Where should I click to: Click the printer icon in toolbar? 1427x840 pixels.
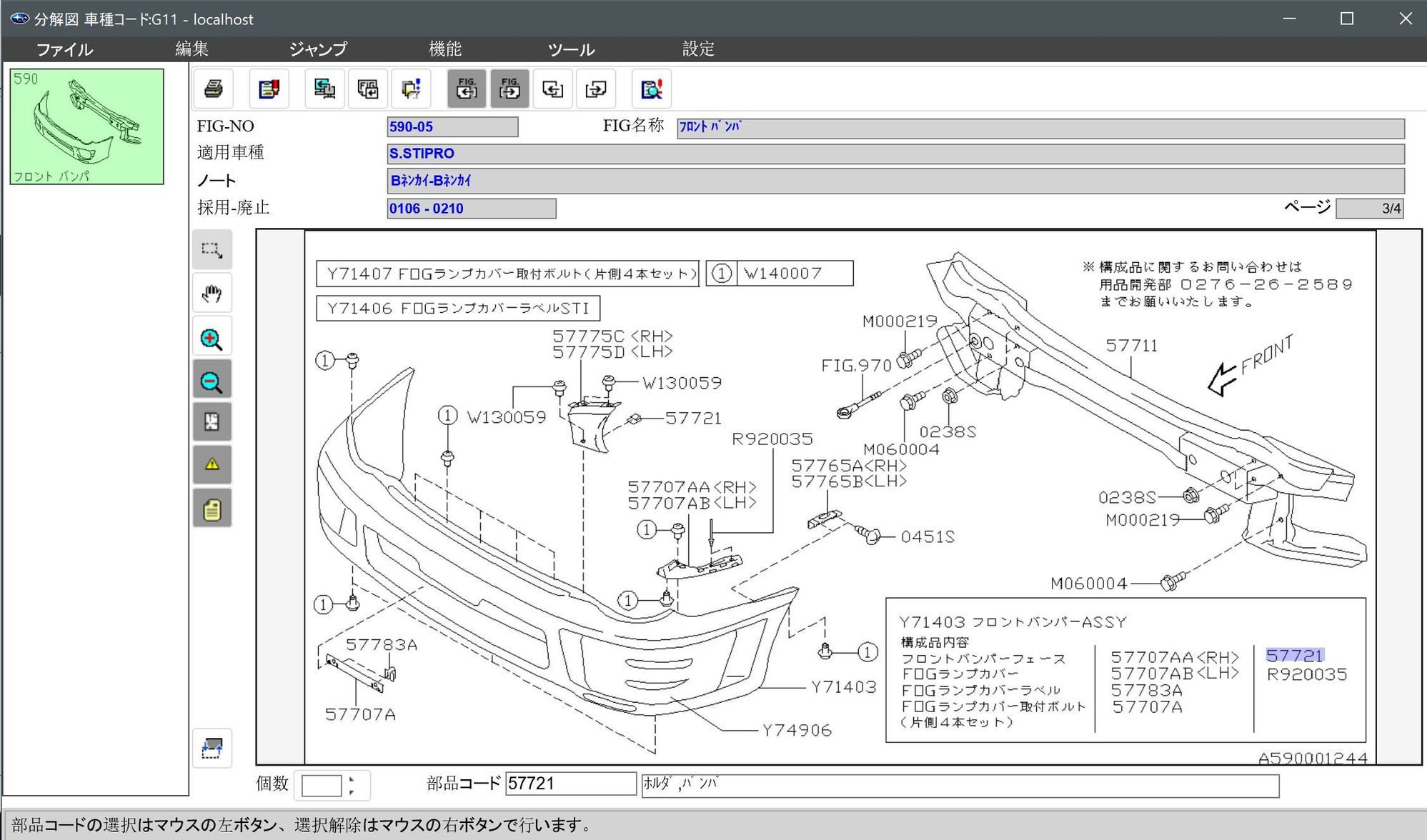click(x=213, y=89)
